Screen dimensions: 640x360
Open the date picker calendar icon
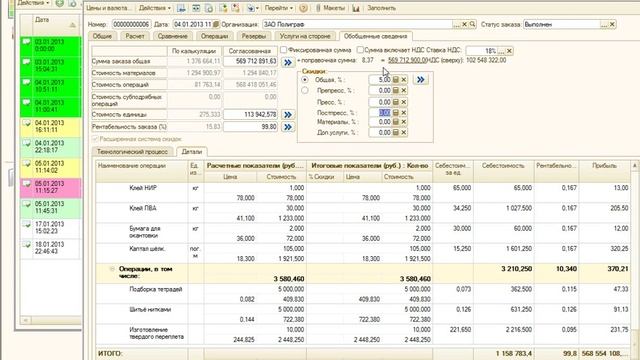216,24
